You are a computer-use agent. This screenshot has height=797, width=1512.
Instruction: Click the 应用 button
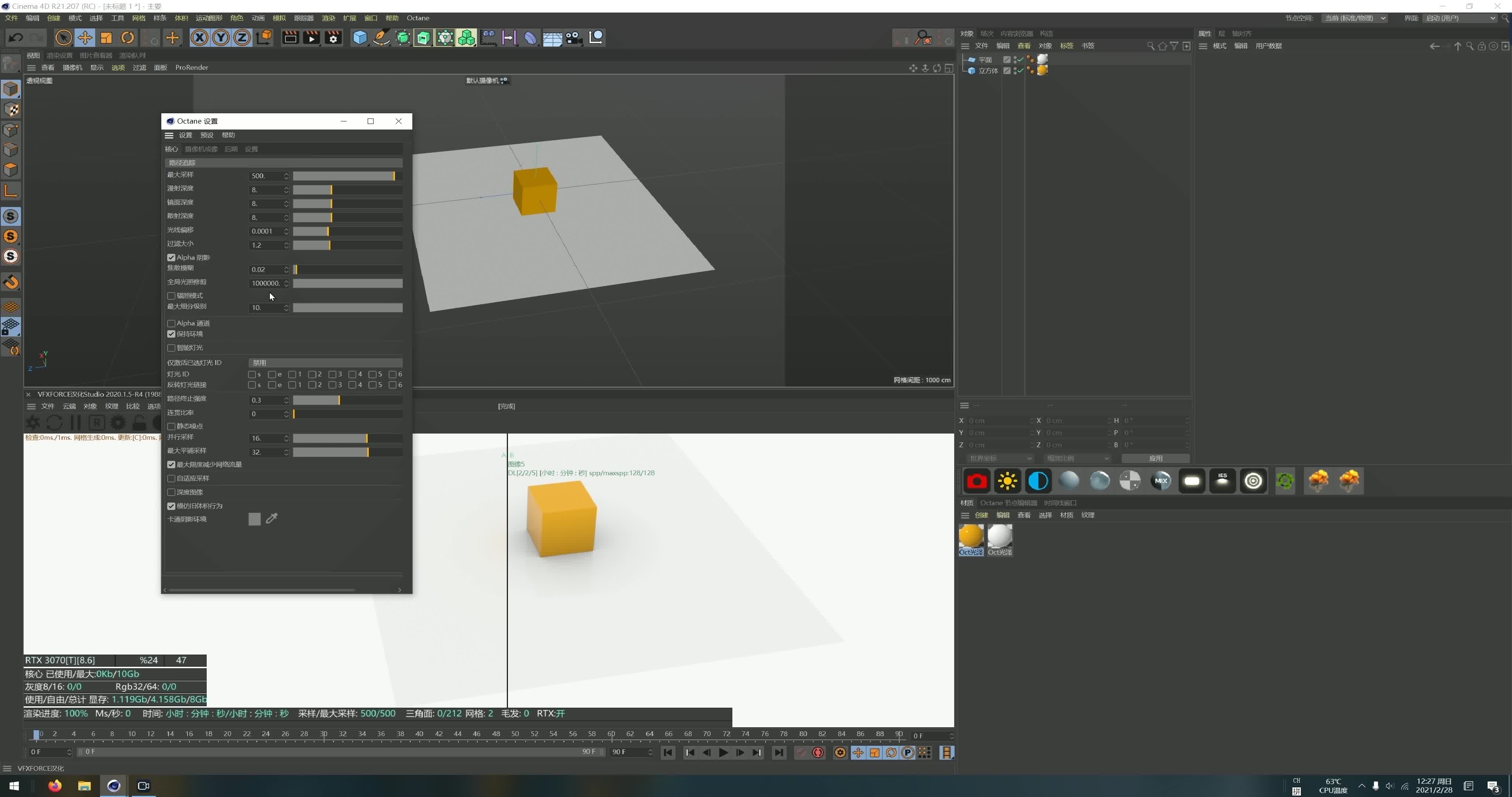click(x=1155, y=458)
